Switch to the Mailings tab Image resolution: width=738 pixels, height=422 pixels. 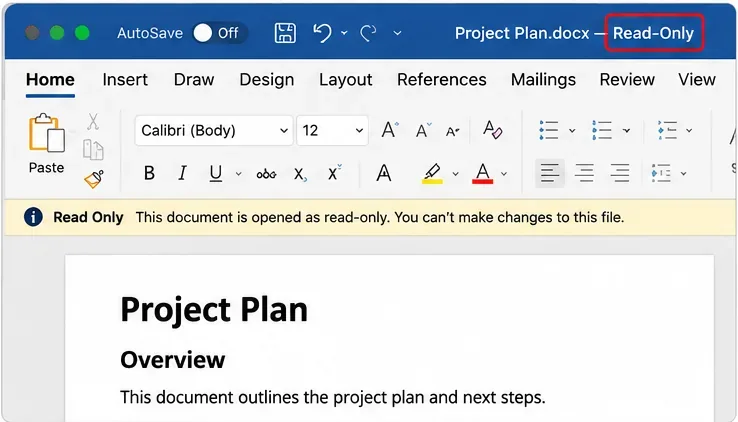click(543, 80)
